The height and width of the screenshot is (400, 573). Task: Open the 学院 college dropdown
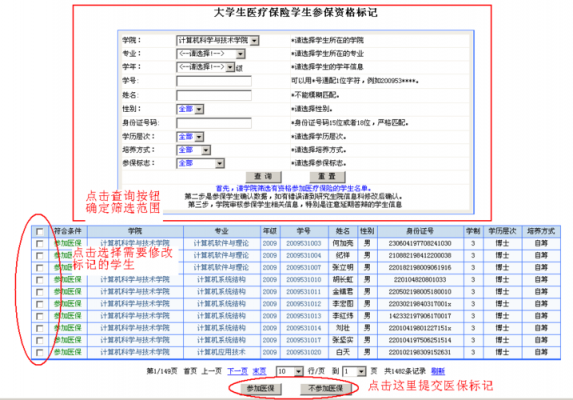tap(217, 40)
